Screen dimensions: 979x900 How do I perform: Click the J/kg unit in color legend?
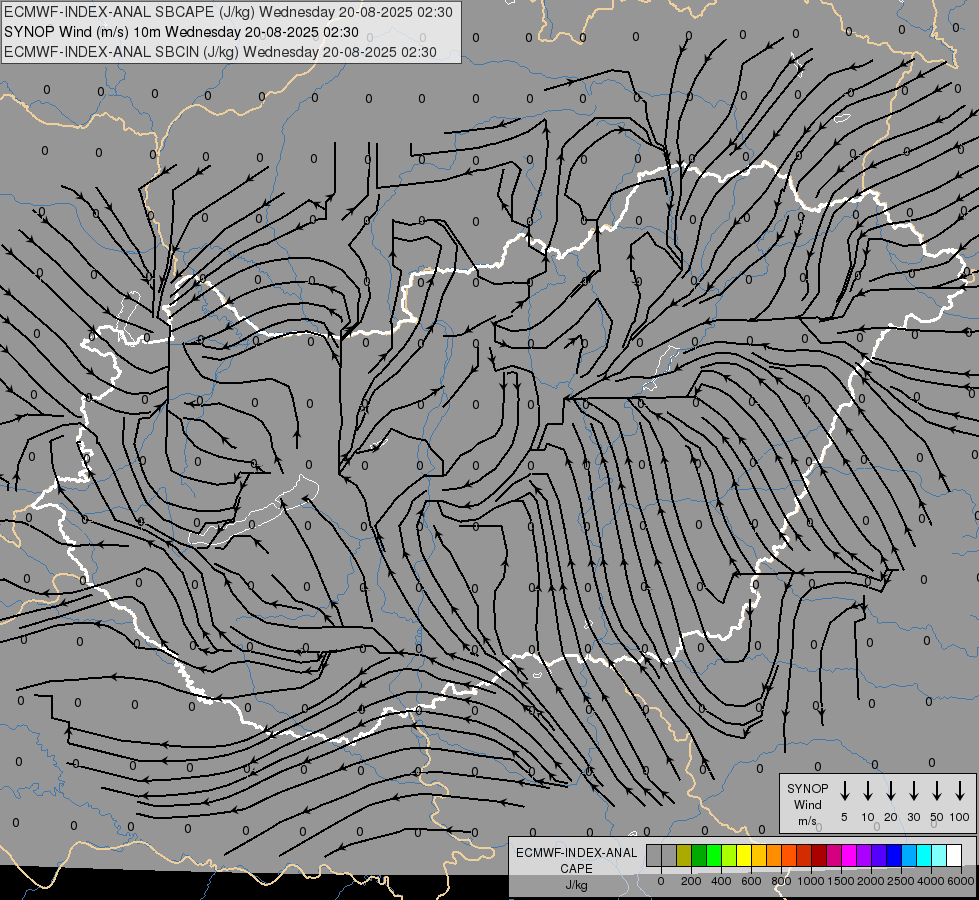576,885
